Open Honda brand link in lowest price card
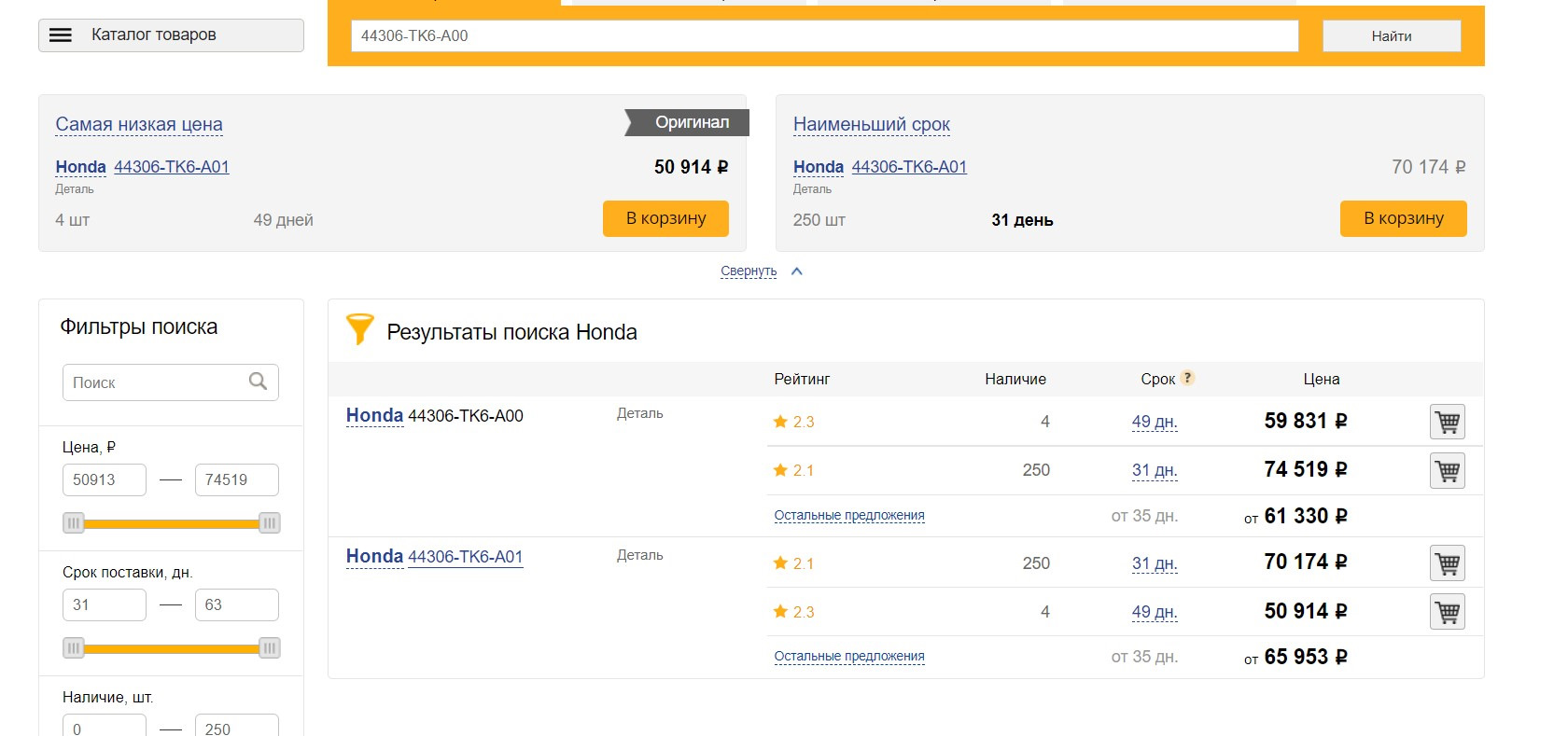The height and width of the screenshot is (736, 1568). point(80,167)
